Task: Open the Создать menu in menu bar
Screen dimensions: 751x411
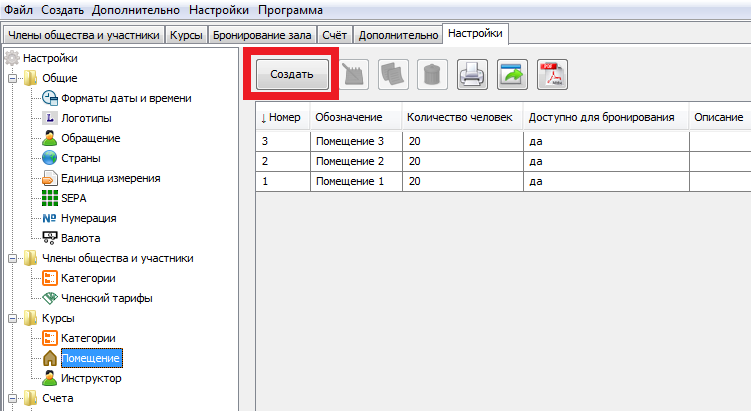Action: coord(62,10)
